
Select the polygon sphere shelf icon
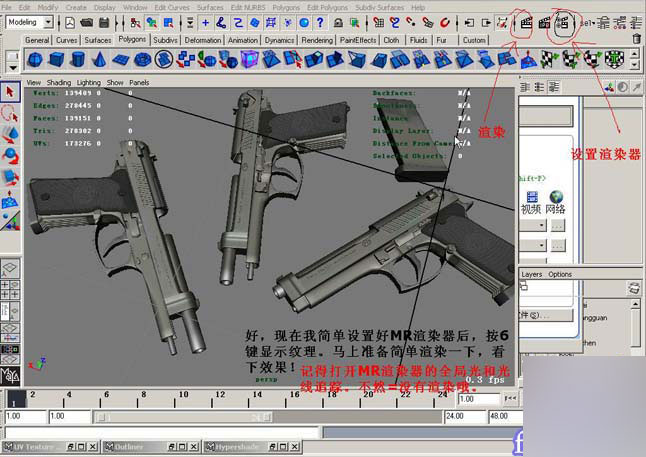pos(35,60)
